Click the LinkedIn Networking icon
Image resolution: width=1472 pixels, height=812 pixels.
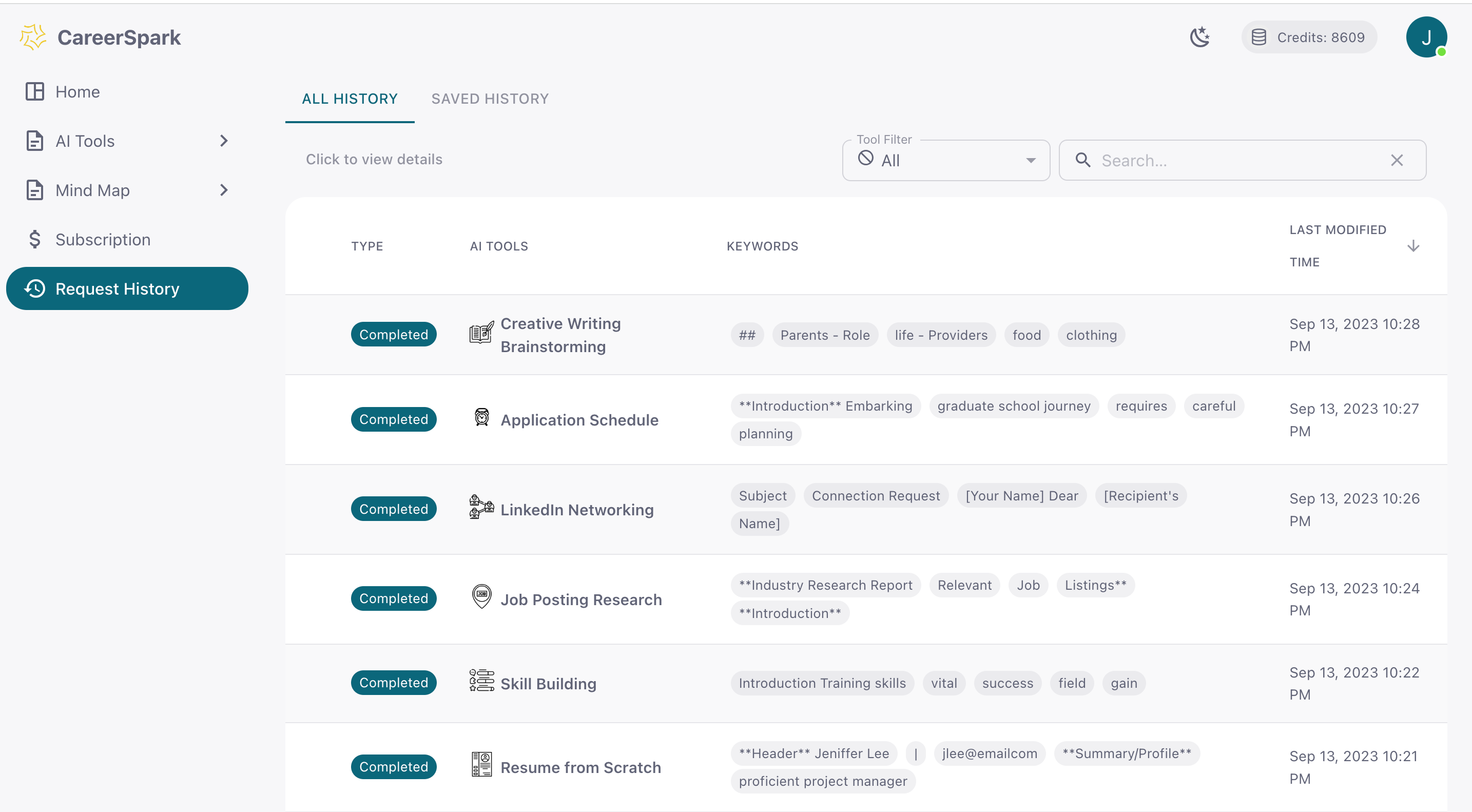point(481,508)
